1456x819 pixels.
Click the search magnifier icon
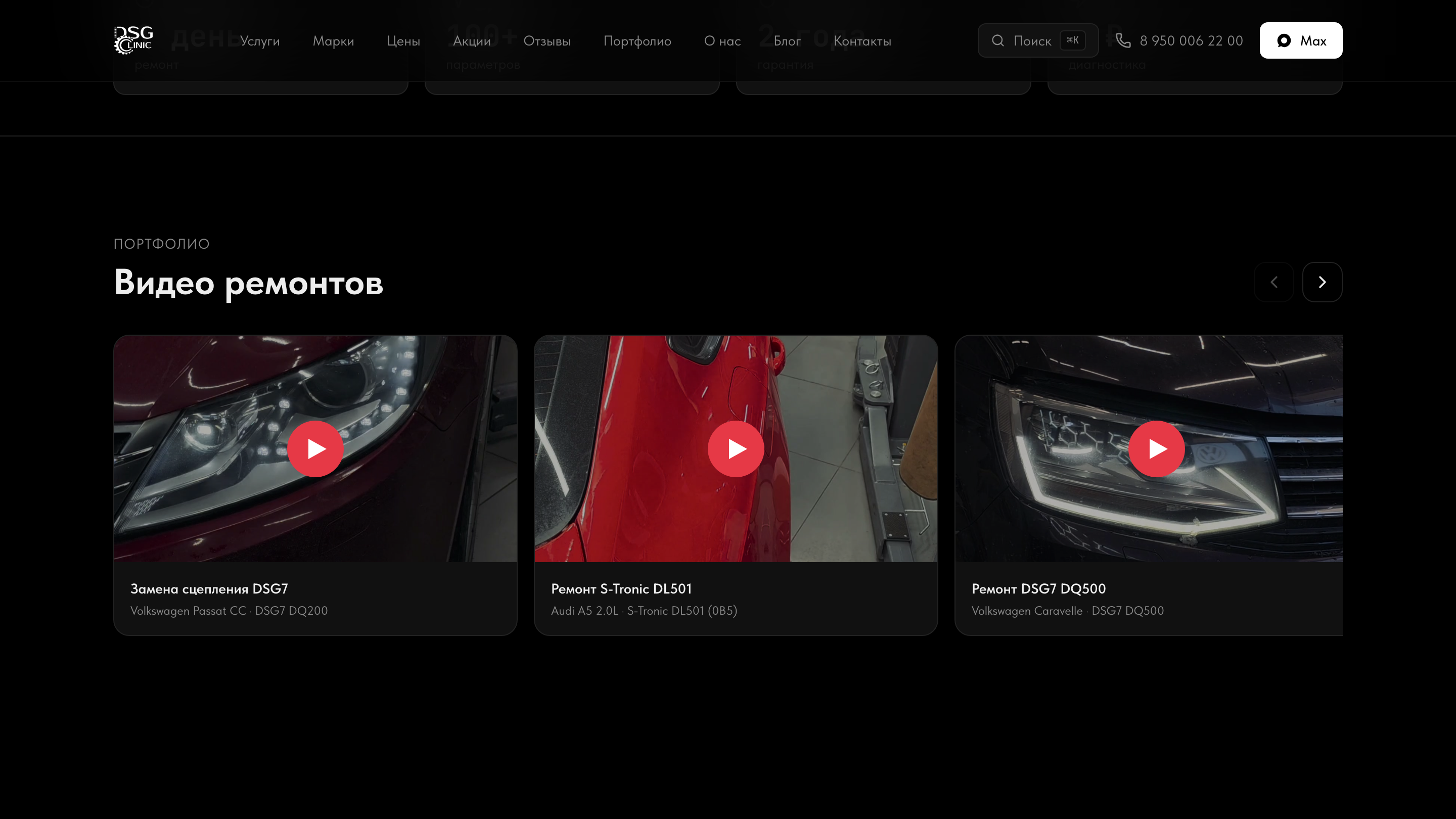(x=997, y=40)
